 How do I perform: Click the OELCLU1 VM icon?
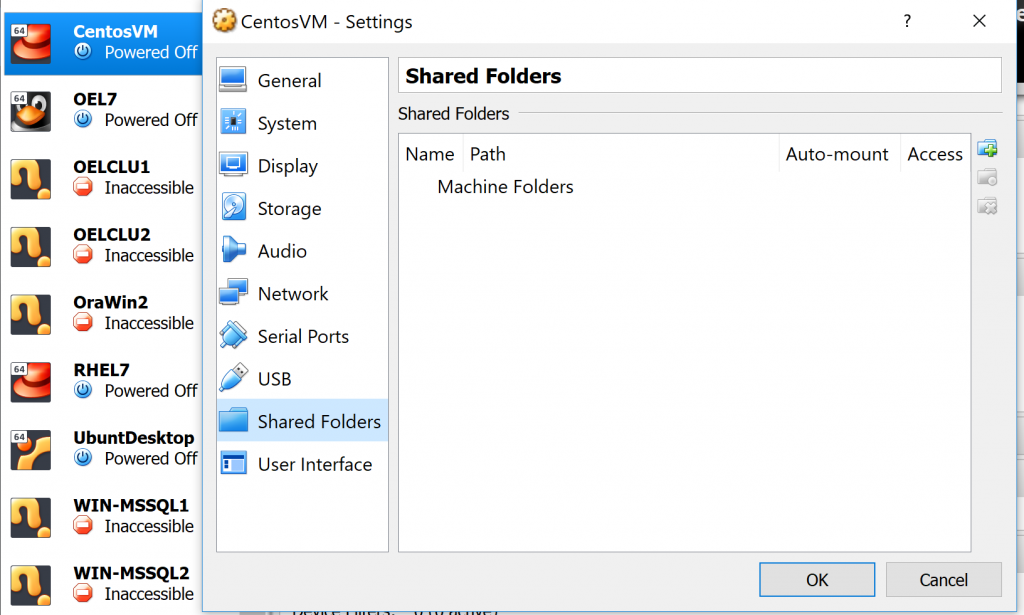31,179
